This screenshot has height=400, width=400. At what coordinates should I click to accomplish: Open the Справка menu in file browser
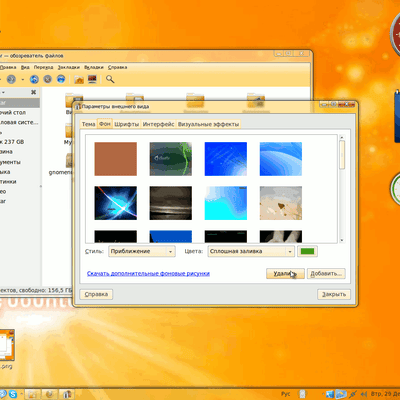click(x=117, y=67)
